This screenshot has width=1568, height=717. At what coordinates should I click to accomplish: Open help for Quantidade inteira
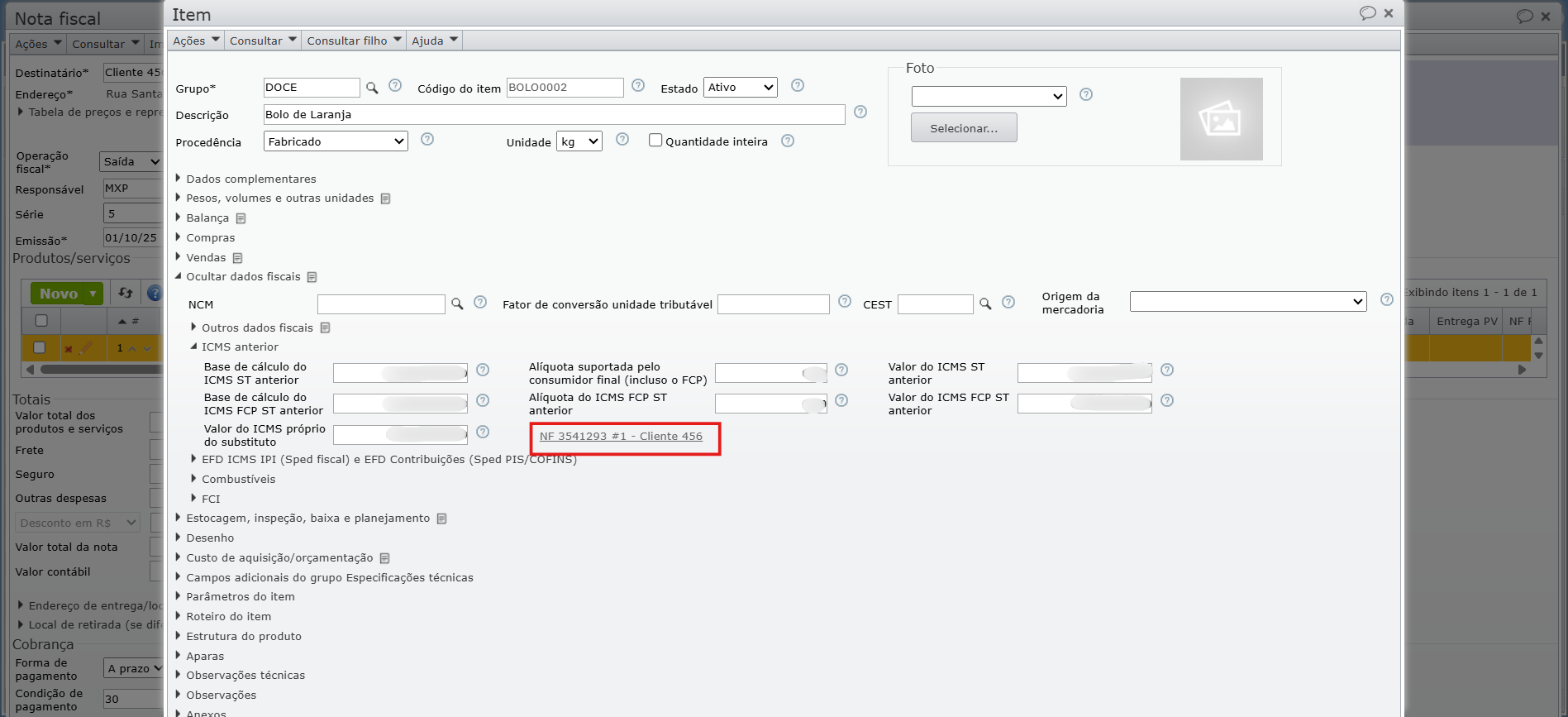click(x=788, y=141)
